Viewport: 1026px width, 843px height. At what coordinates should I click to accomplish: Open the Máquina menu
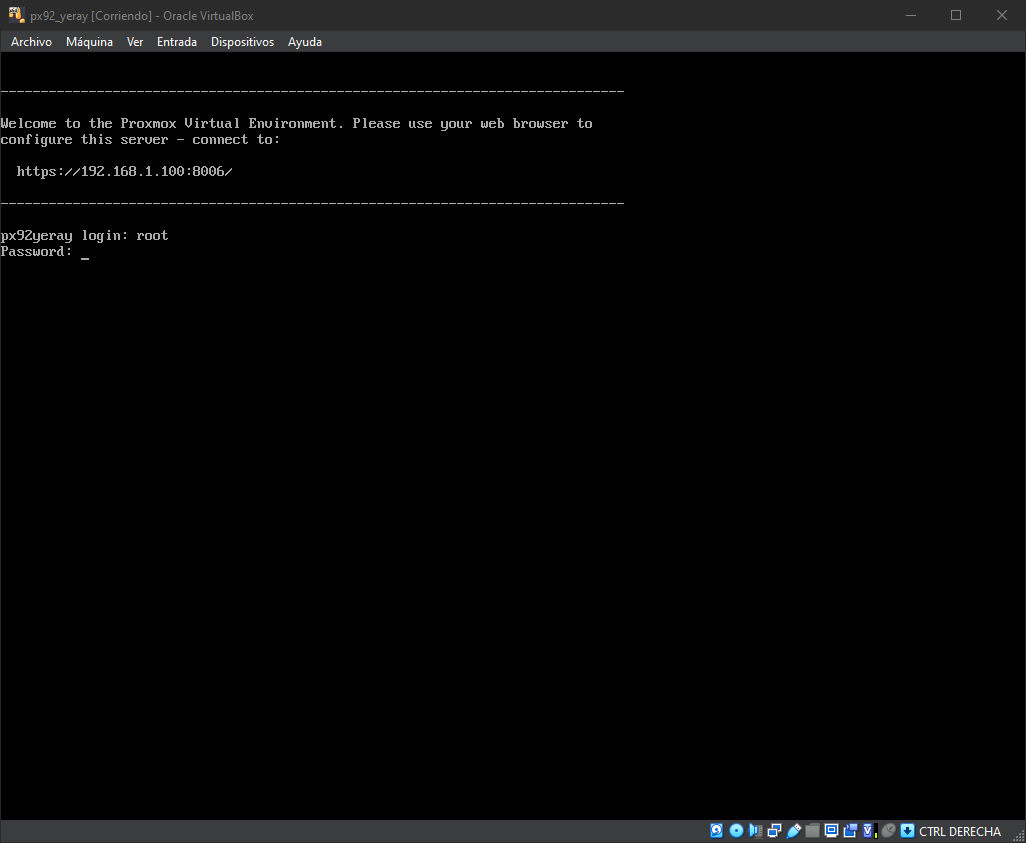tap(90, 42)
